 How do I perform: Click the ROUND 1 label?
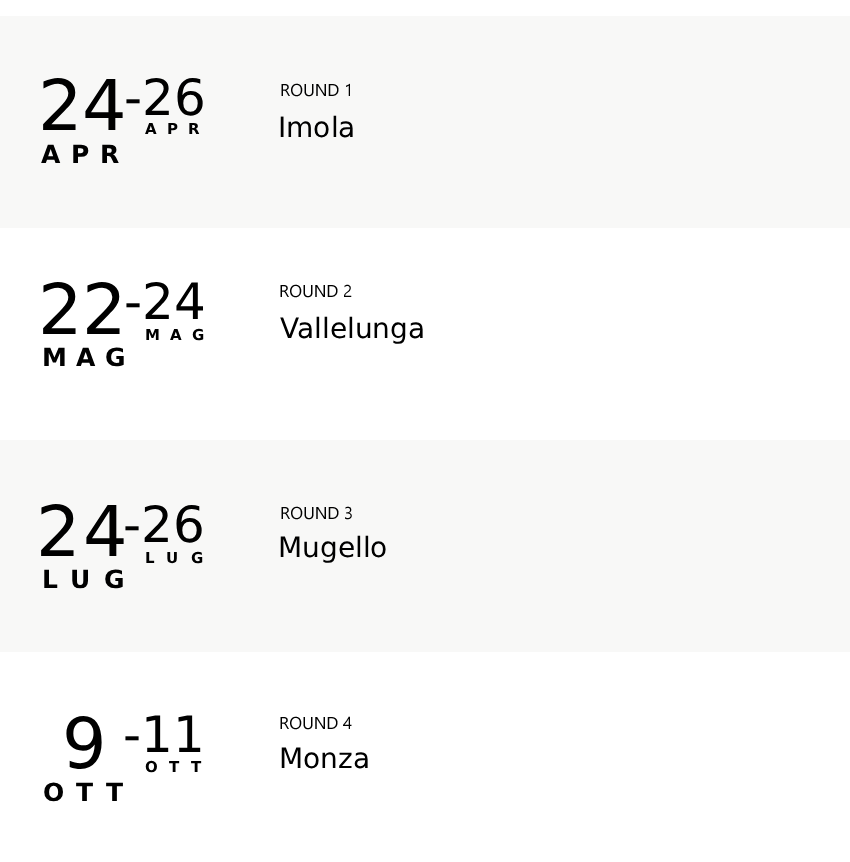pyautogui.click(x=316, y=90)
